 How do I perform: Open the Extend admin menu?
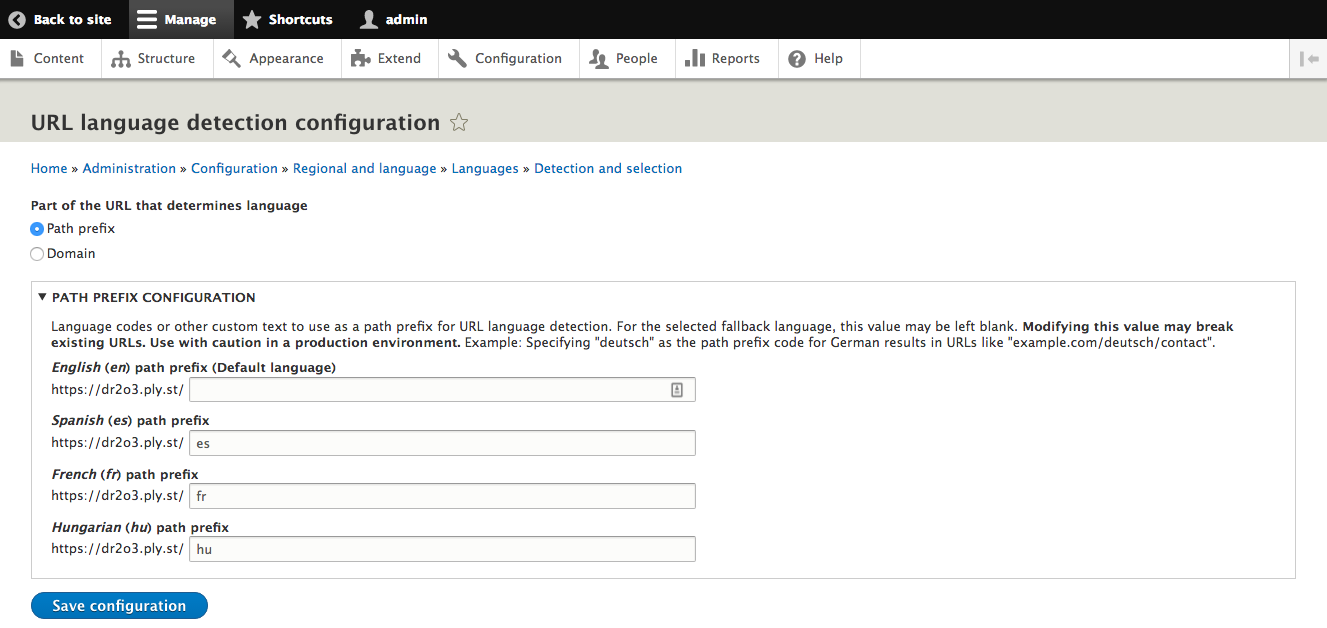click(x=386, y=59)
